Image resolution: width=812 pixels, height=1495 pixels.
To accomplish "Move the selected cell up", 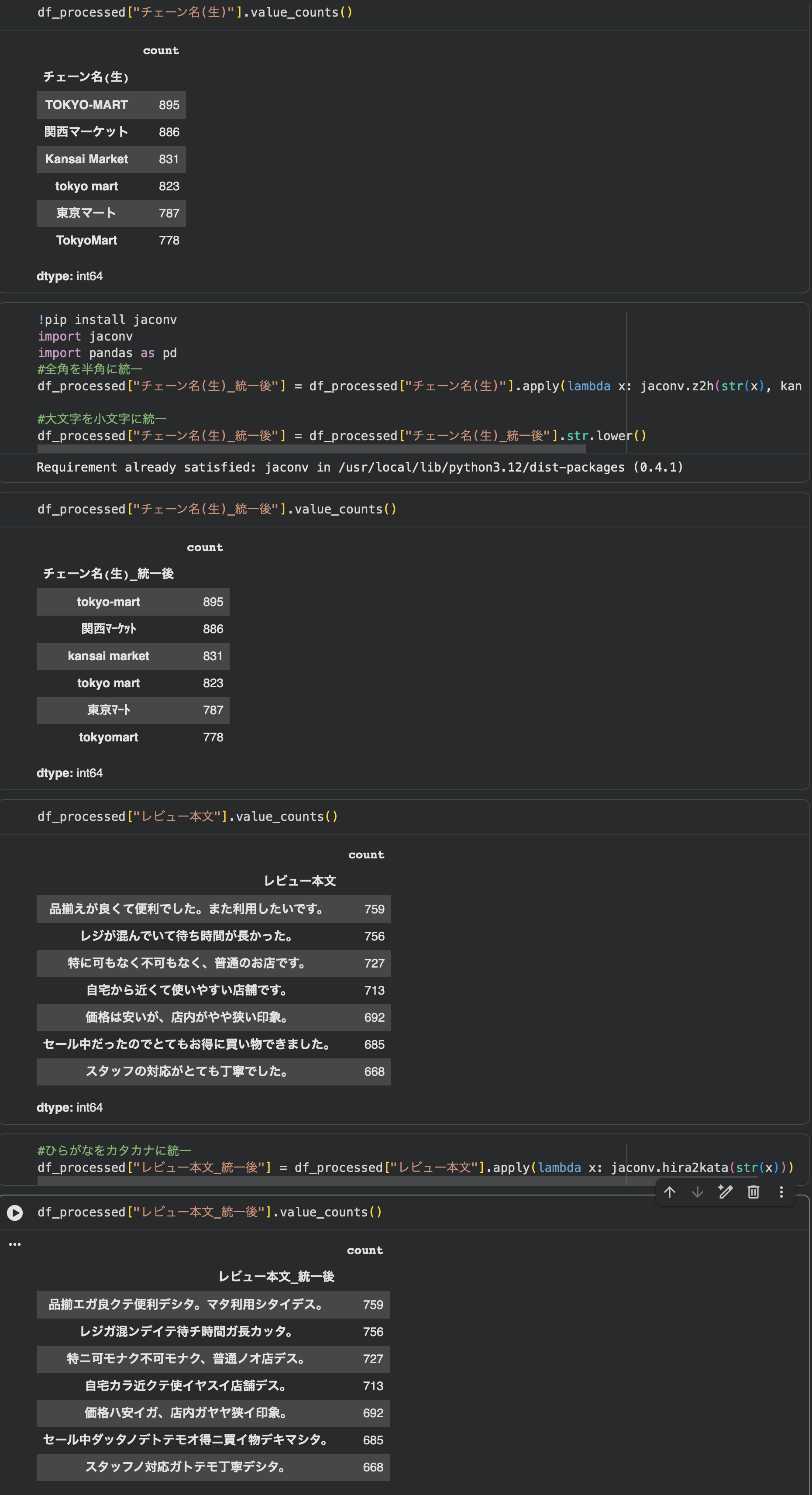I will 671,1192.
